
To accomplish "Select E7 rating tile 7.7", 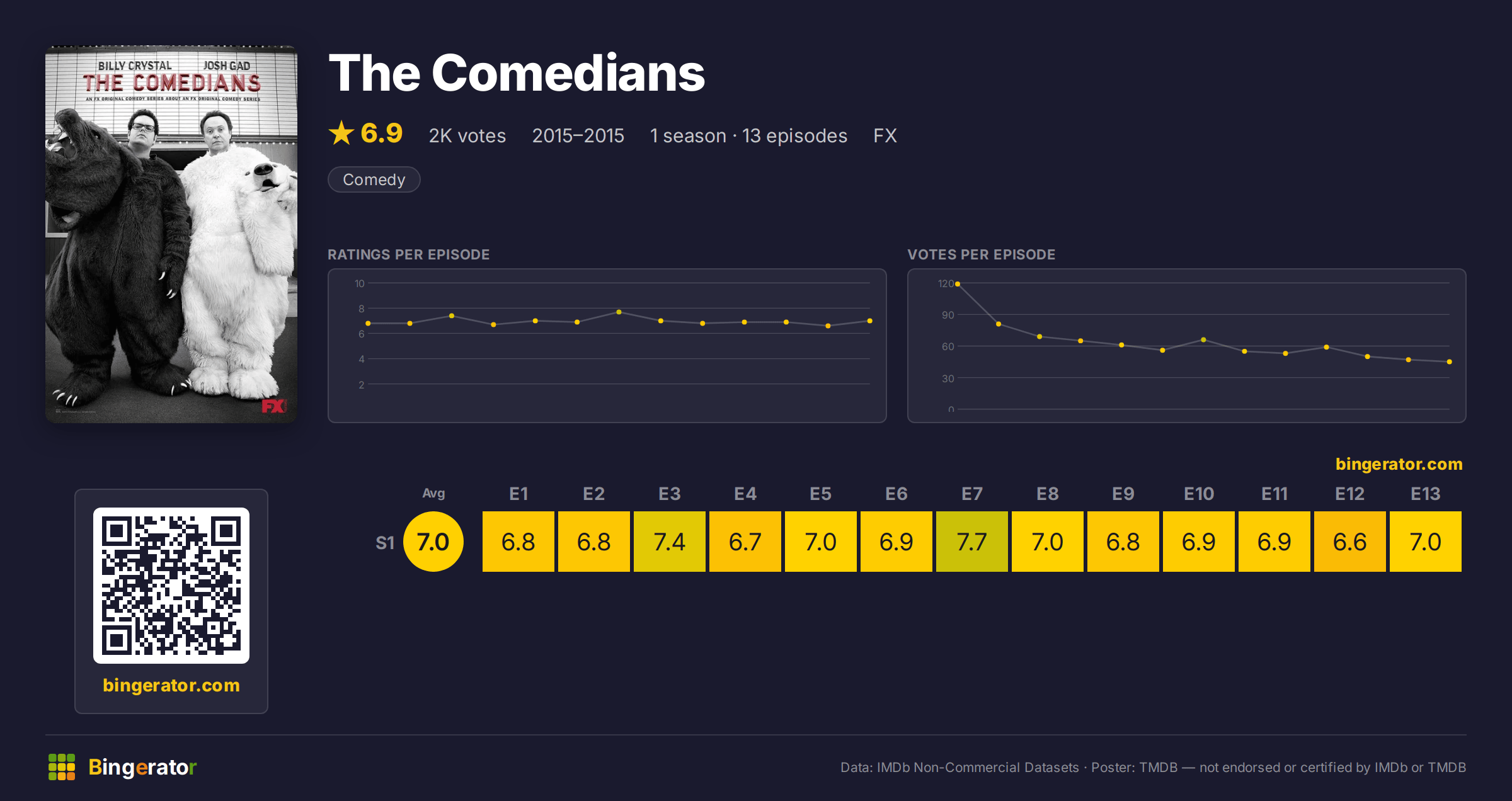I will pos(972,542).
